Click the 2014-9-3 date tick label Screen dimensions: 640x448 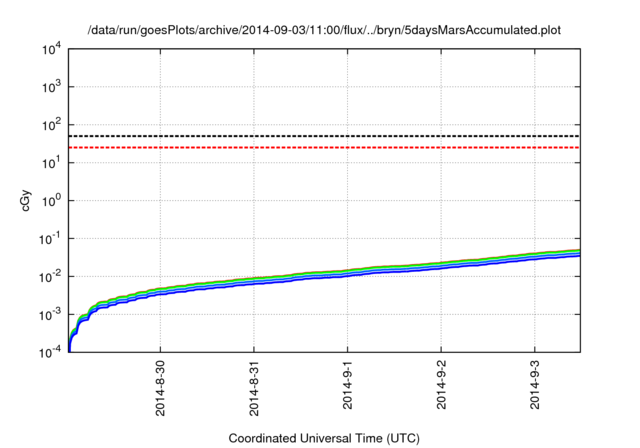coord(535,385)
